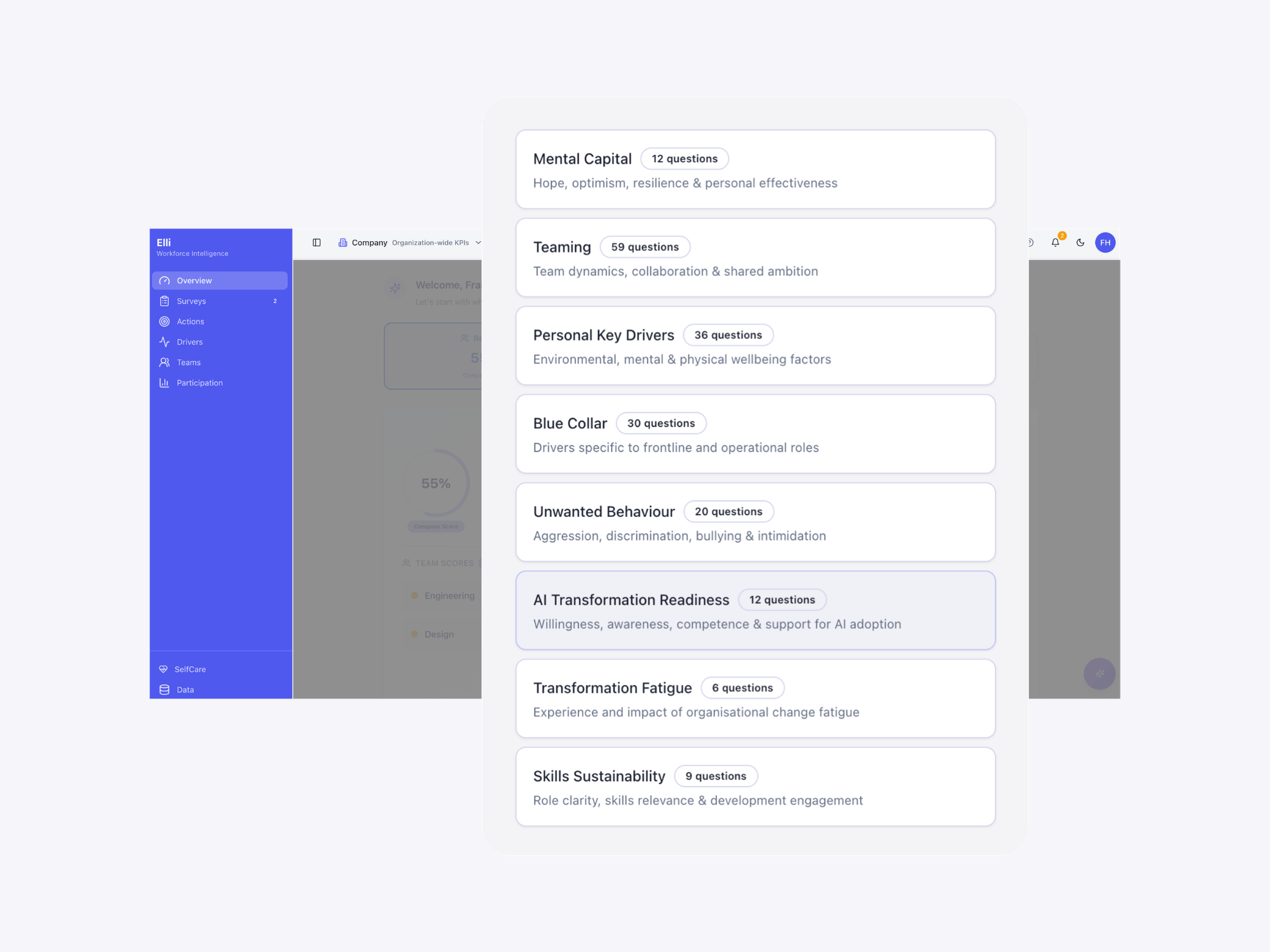Click the Actions target icon
The width and height of the screenshot is (1270, 952).
coord(164,322)
